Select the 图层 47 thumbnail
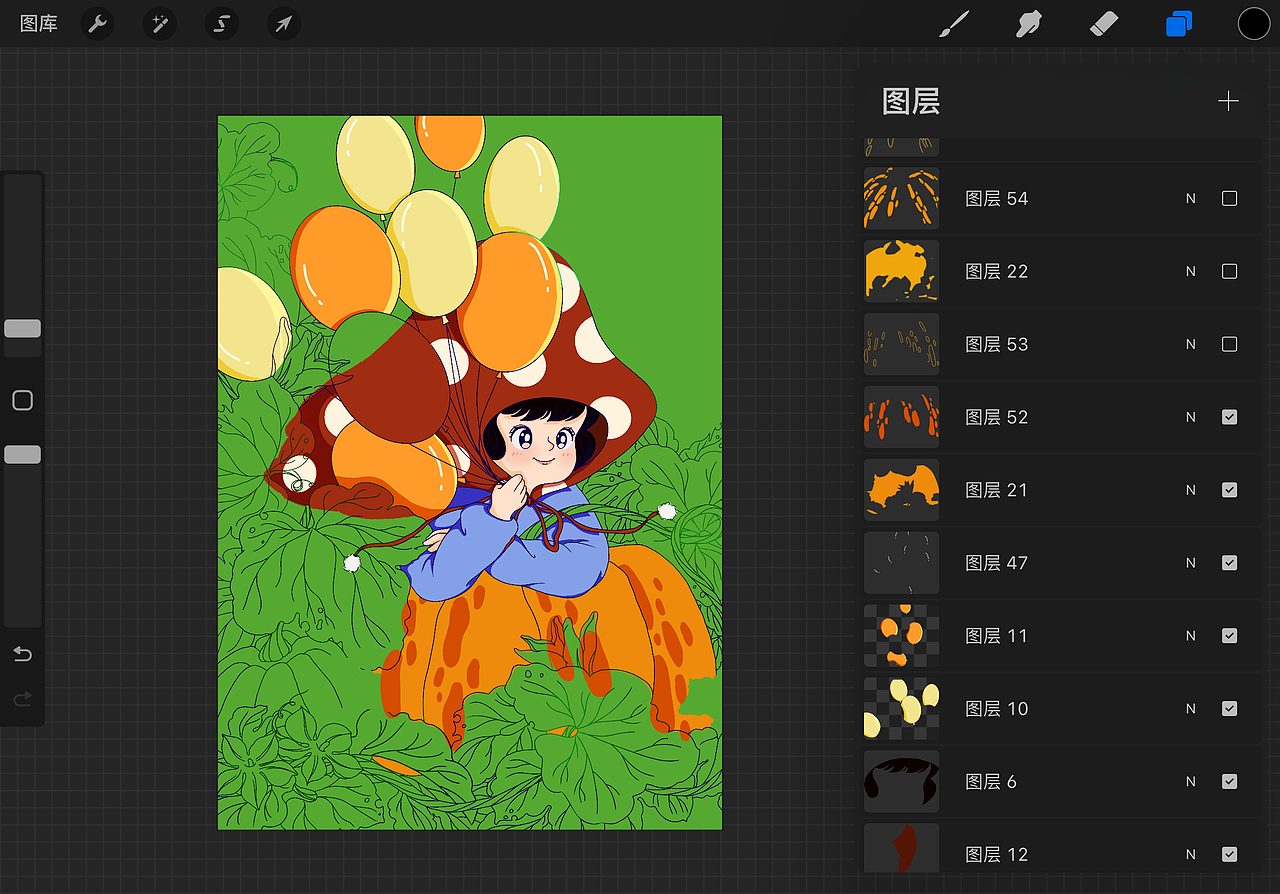The width and height of the screenshot is (1280, 894). [901, 563]
